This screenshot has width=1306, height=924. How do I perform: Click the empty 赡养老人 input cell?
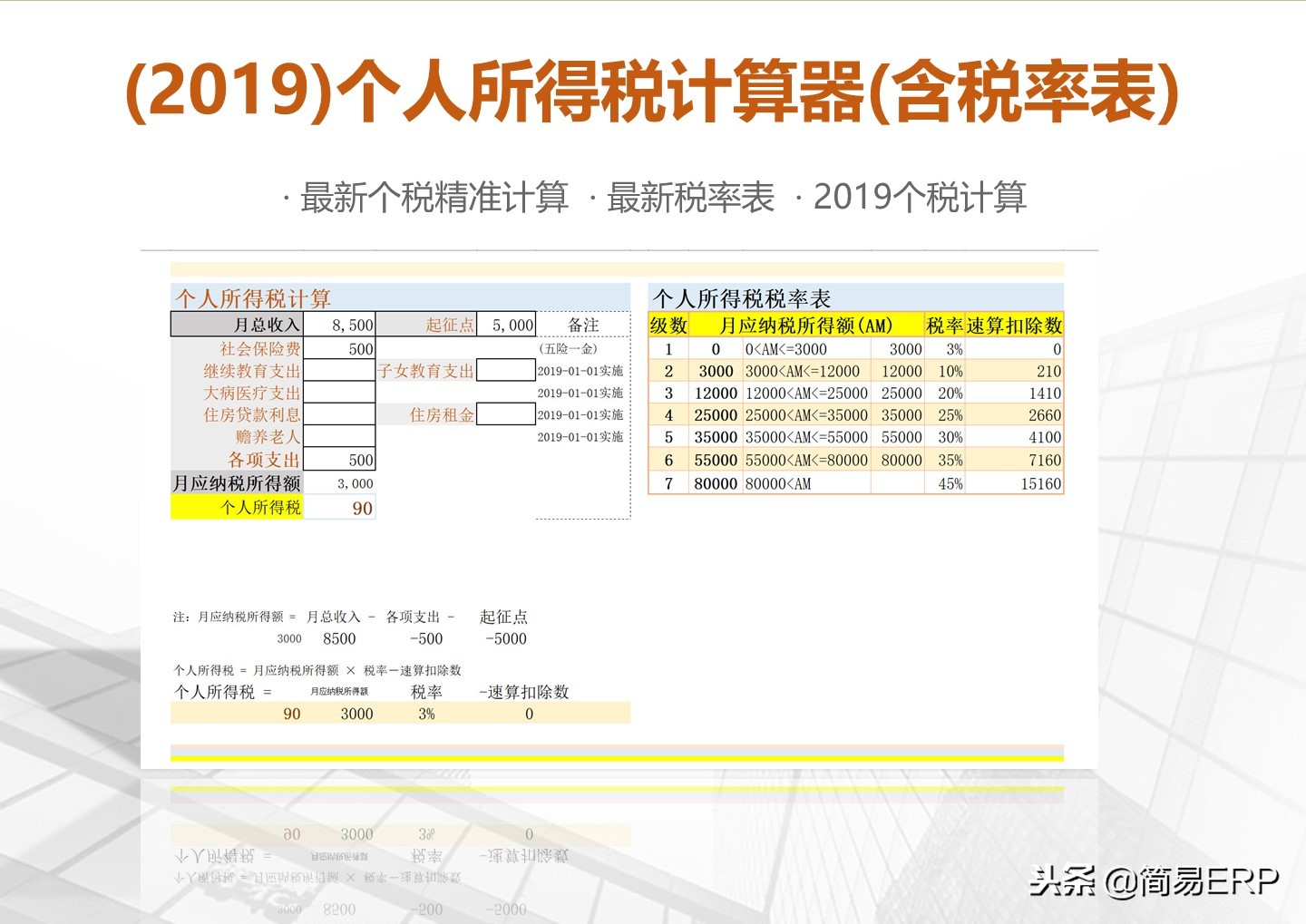pos(340,437)
